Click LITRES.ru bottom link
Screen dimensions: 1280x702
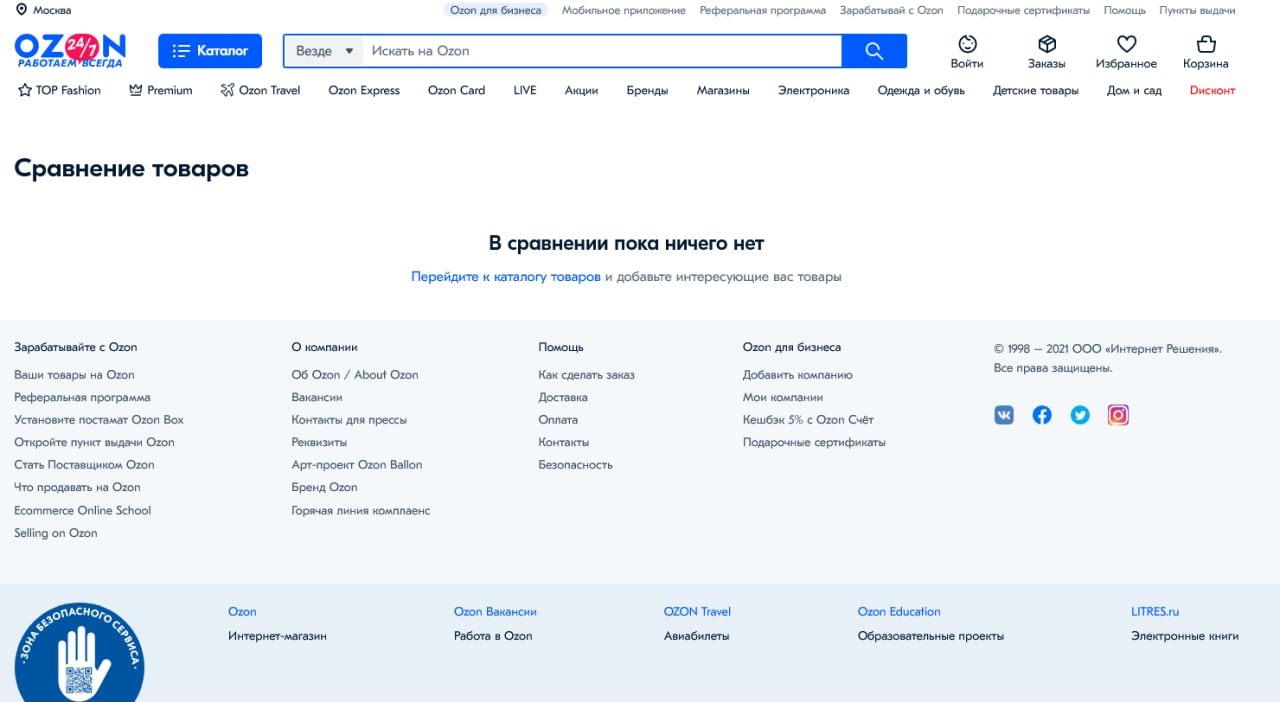point(1155,612)
